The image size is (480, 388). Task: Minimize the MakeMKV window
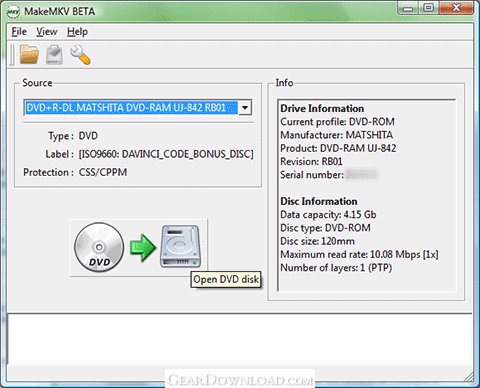[x=408, y=8]
